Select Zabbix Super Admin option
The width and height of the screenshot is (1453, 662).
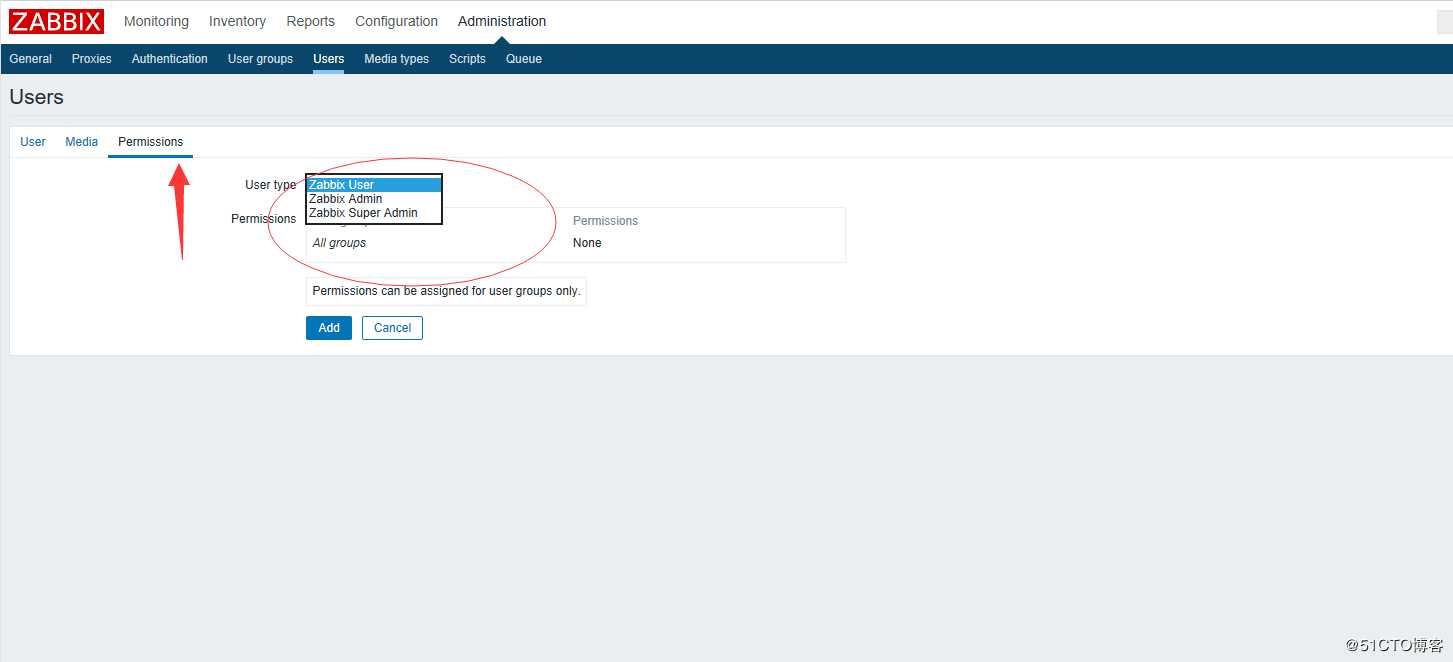pos(374,213)
